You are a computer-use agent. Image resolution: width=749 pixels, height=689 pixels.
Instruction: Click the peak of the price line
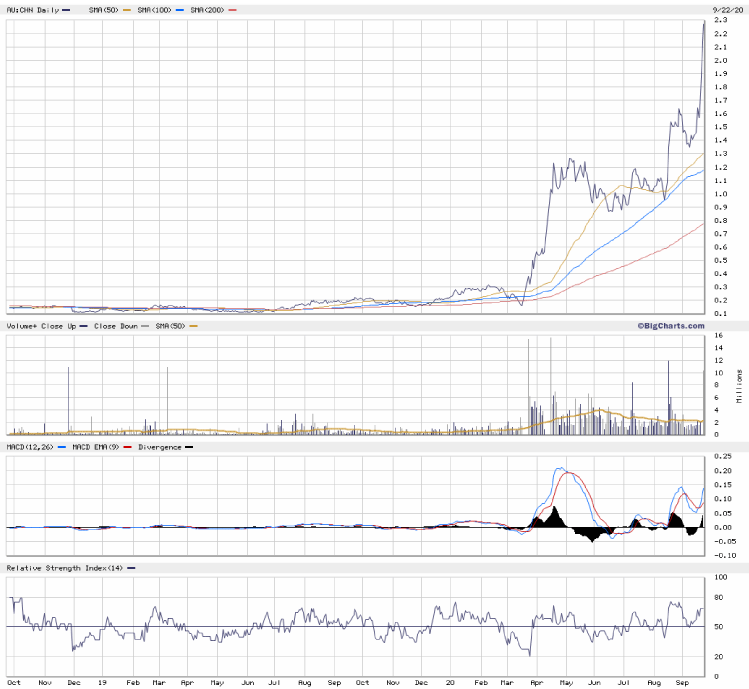tap(704, 22)
